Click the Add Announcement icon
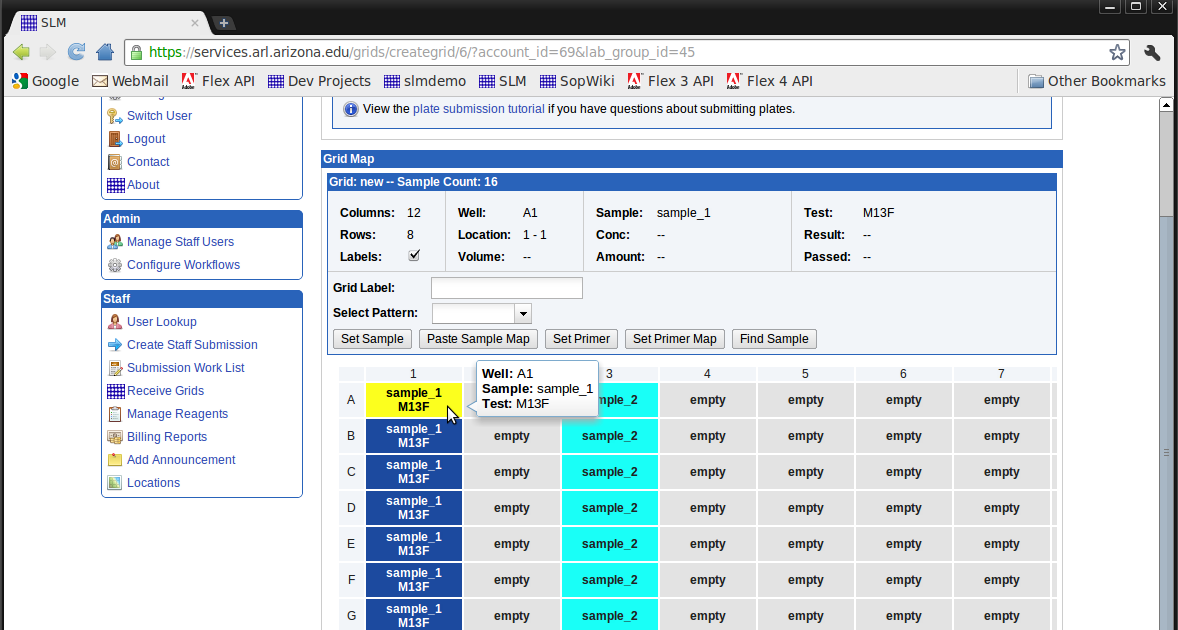Screen dimensions: 1178x630 (114, 459)
